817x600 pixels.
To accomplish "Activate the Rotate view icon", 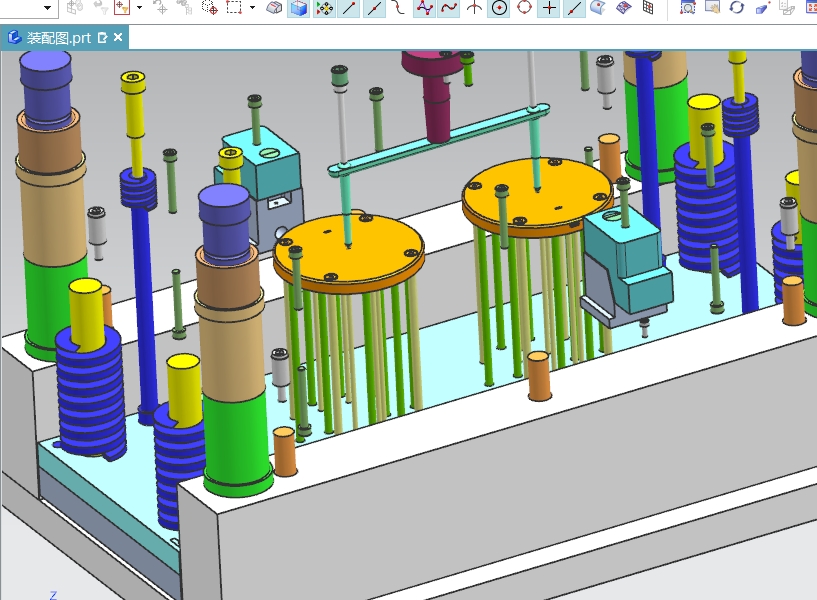I will pos(737,7).
